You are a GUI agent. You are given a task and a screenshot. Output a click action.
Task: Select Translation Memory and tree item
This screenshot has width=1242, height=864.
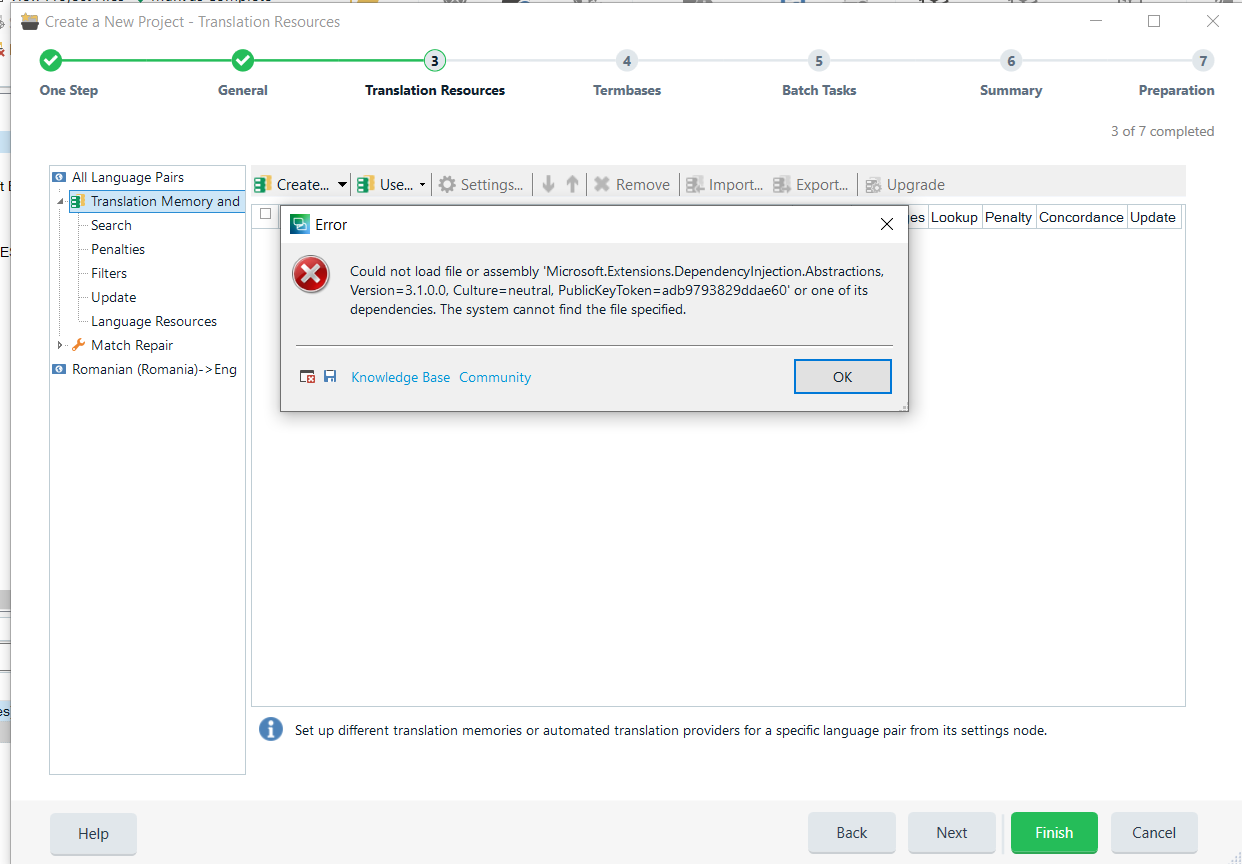(x=166, y=201)
